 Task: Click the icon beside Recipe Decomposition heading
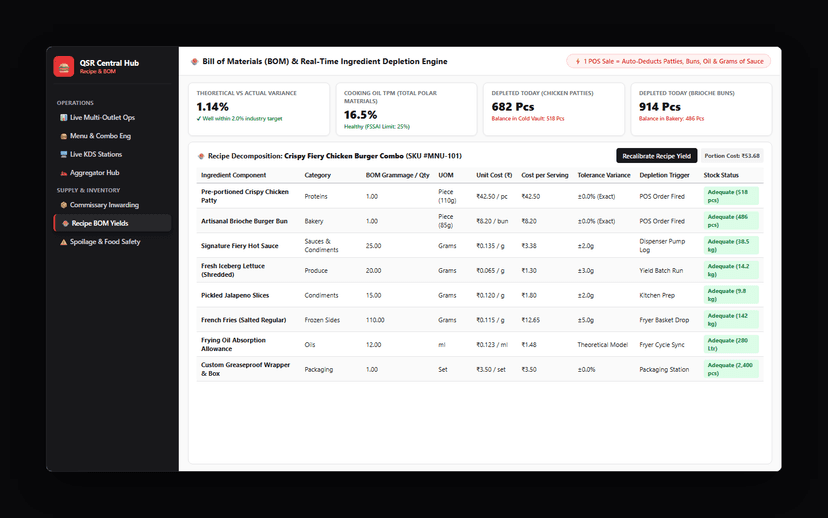tap(201, 156)
